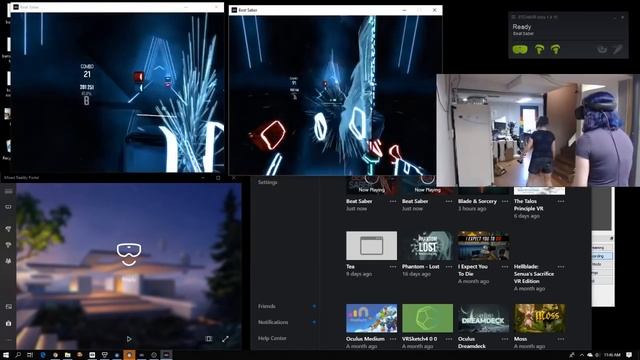Click the Blade & Sorcery title
This screenshot has height=360, width=640.
477,201
